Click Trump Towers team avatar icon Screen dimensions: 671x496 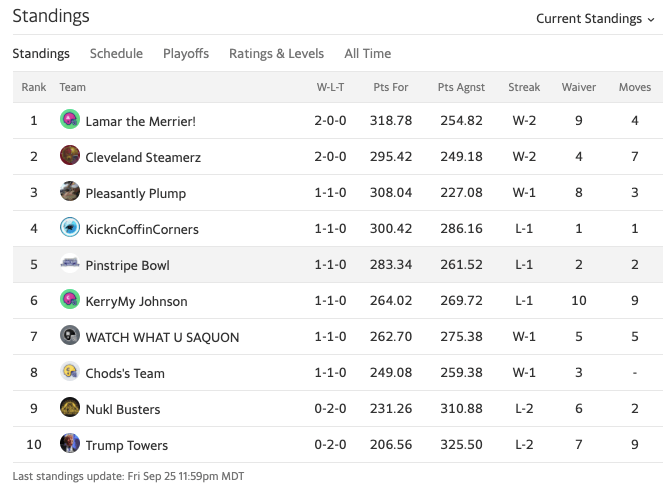click(70, 444)
